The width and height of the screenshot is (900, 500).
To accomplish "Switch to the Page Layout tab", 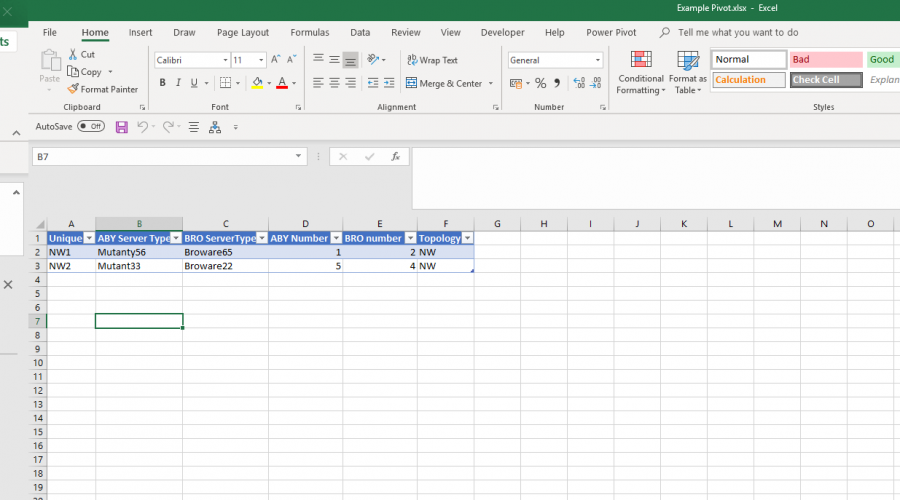I will tap(243, 33).
